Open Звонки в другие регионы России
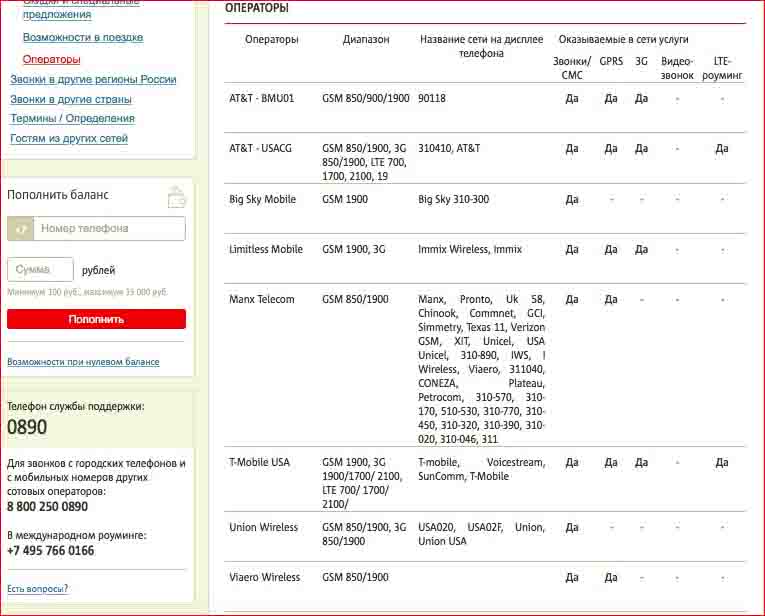The image size is (765, 616). (93, 79)
